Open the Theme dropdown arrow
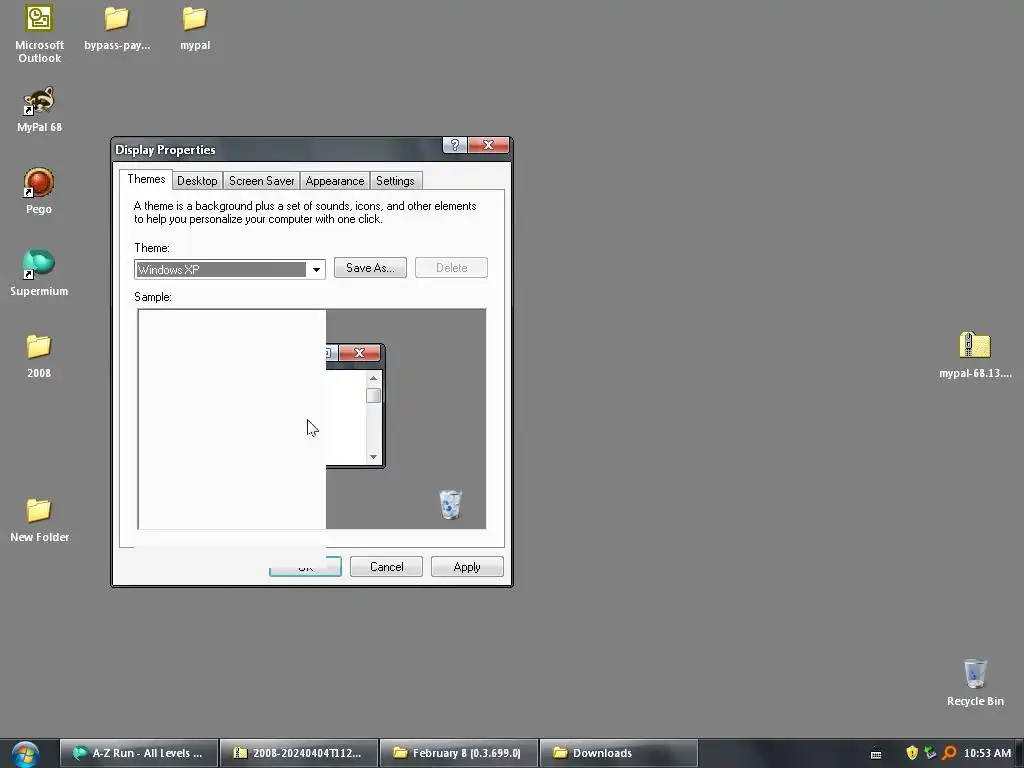The width and height of the screenshot is (1024, 768). (316, 270)
